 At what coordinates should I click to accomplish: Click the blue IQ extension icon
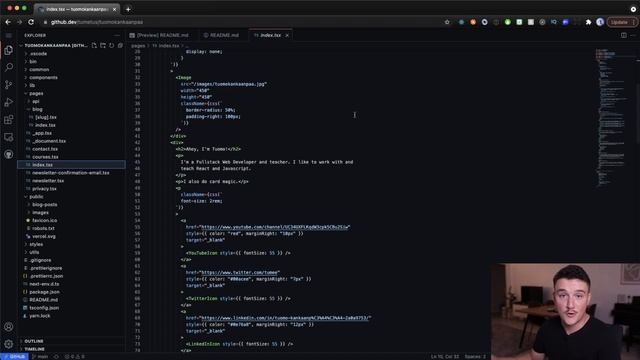(x=553, y=22)
